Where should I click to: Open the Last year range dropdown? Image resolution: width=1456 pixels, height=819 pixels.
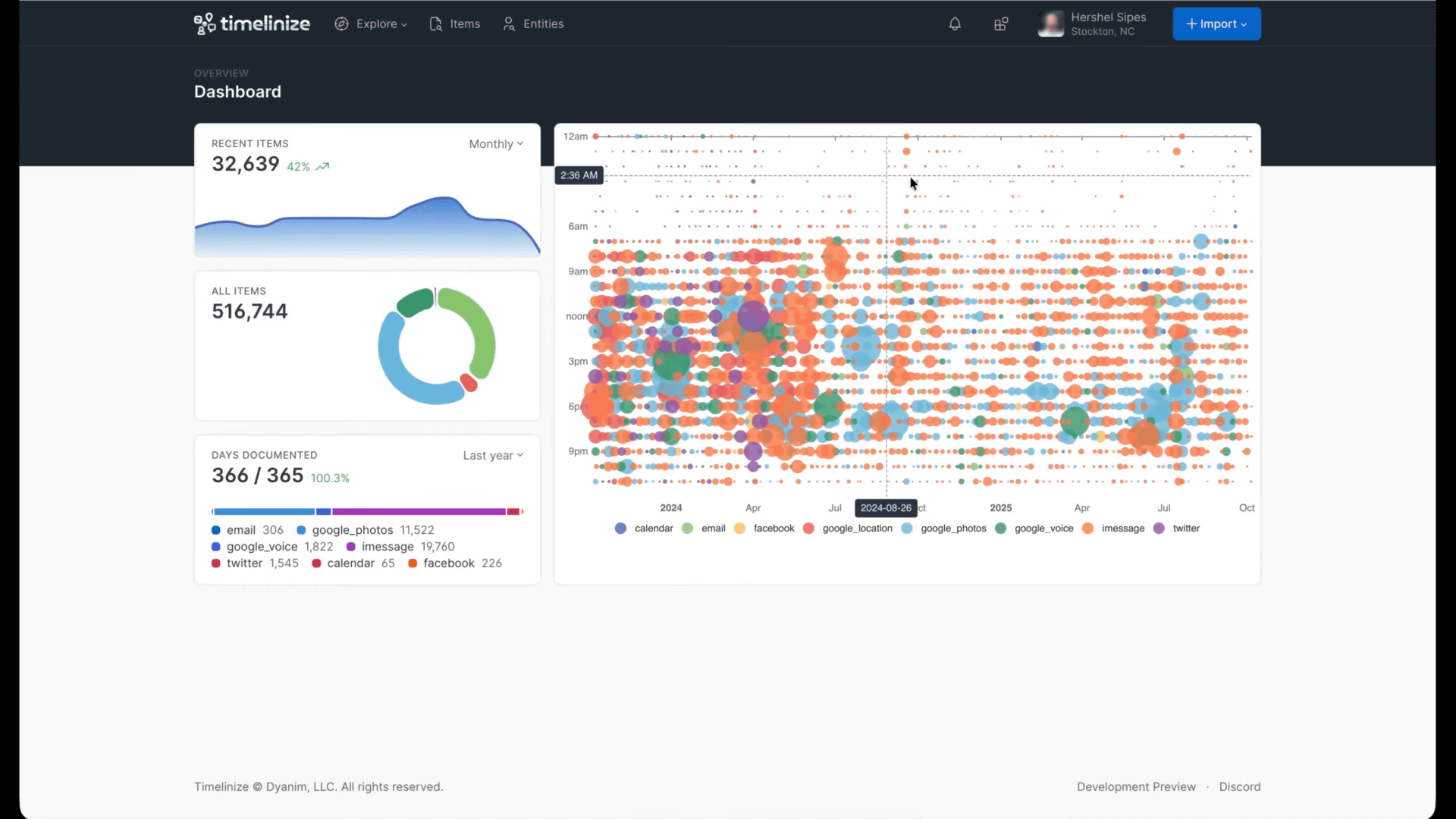[493, 456]
